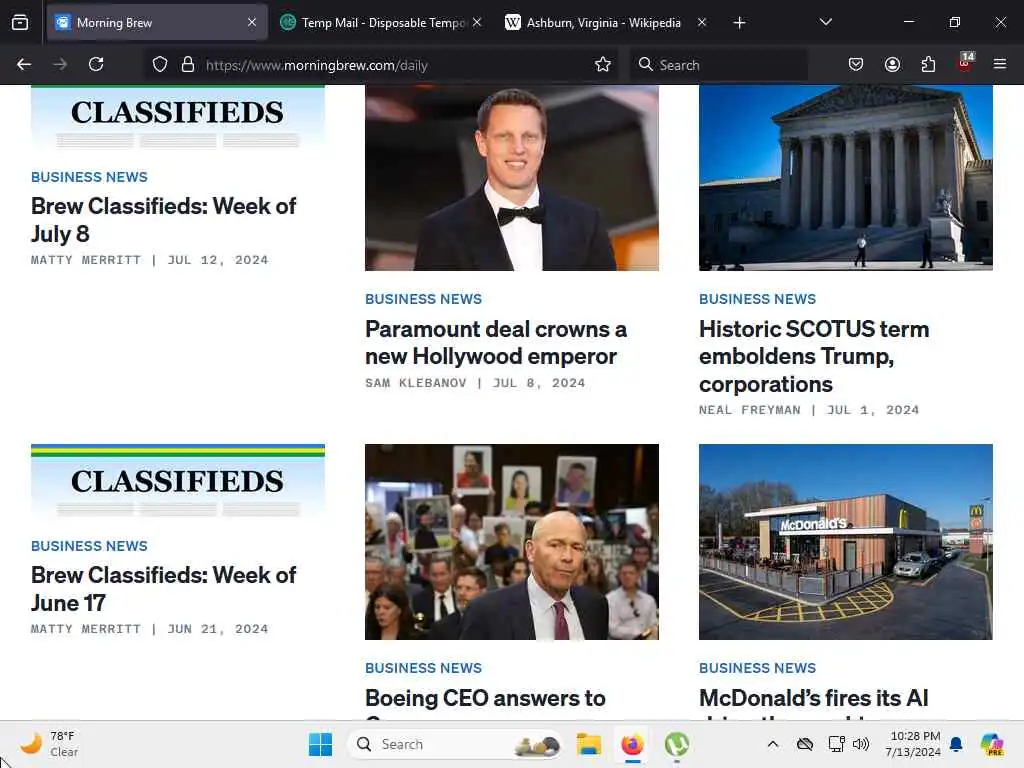Click Business News label above SCOTUS

[x=758, y=299]
